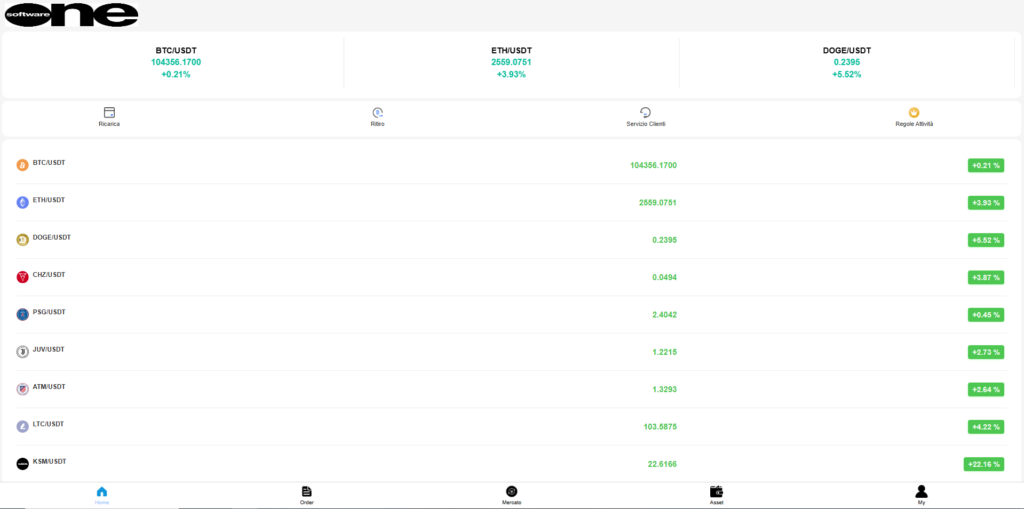
Task: Click the KSM Kusama coin icon
Action: point(23,463)
